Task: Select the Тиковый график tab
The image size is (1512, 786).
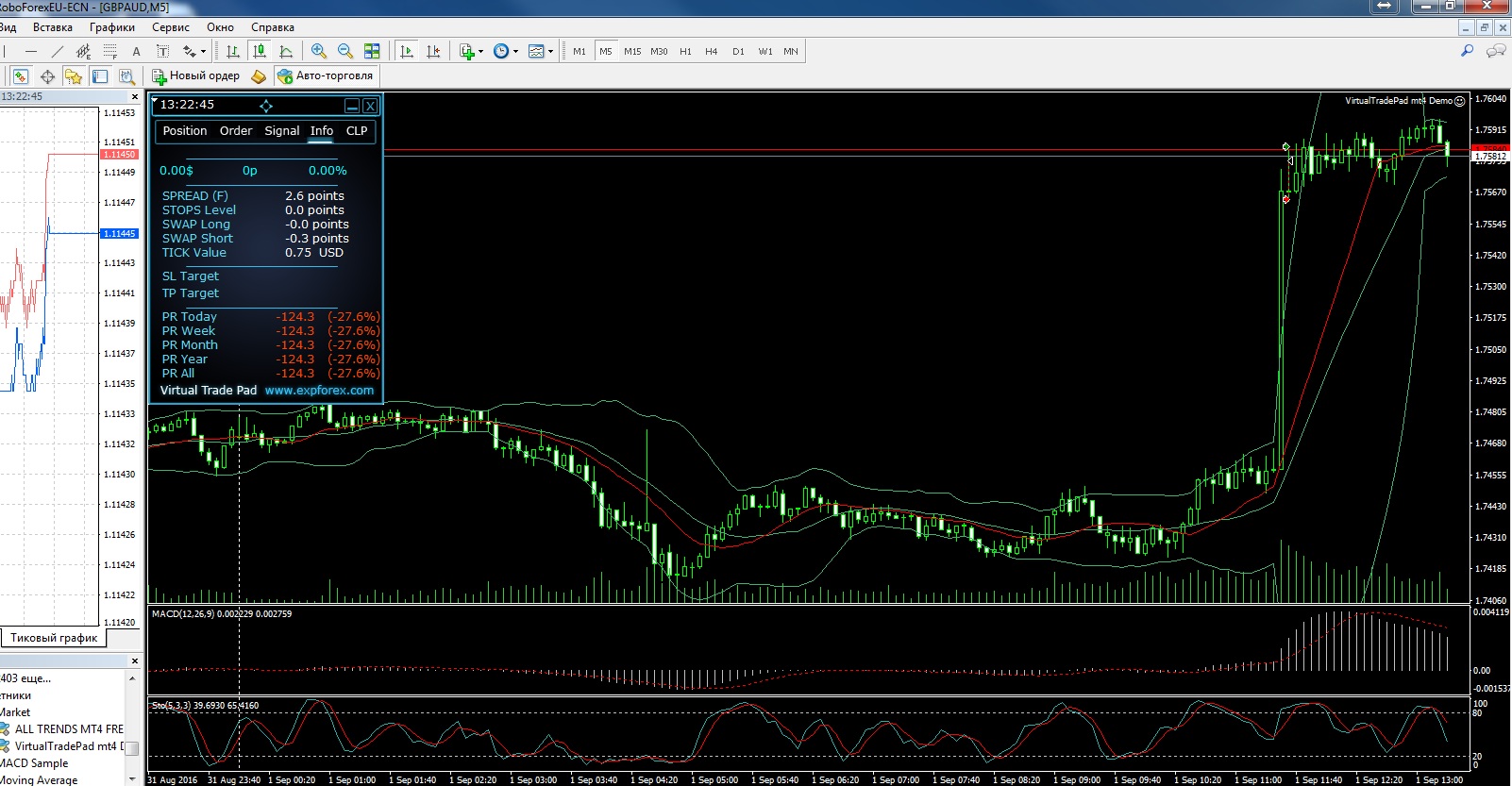Action: click(x=54, y=638)
